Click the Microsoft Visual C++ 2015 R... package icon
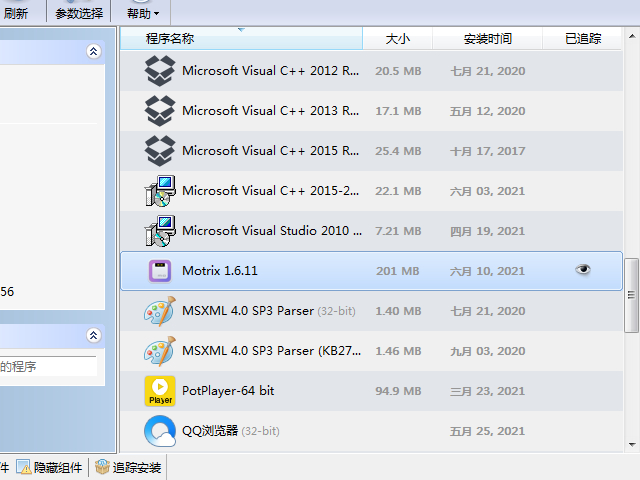Screen dimensions: 640x480 [160, 151]
